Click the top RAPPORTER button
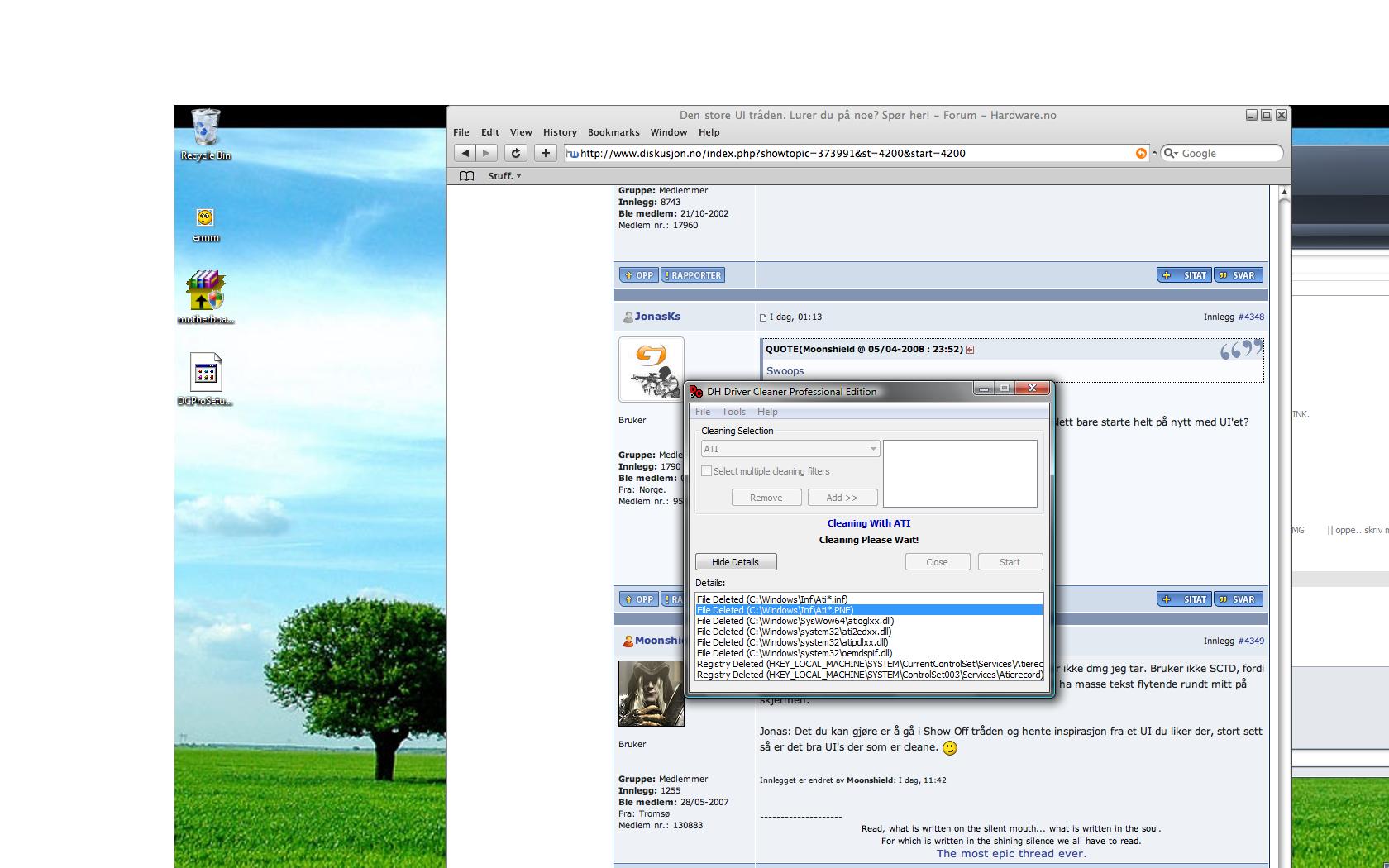Image resolution: width=1389 pixels, height=868 pixels. click(693, 275)
